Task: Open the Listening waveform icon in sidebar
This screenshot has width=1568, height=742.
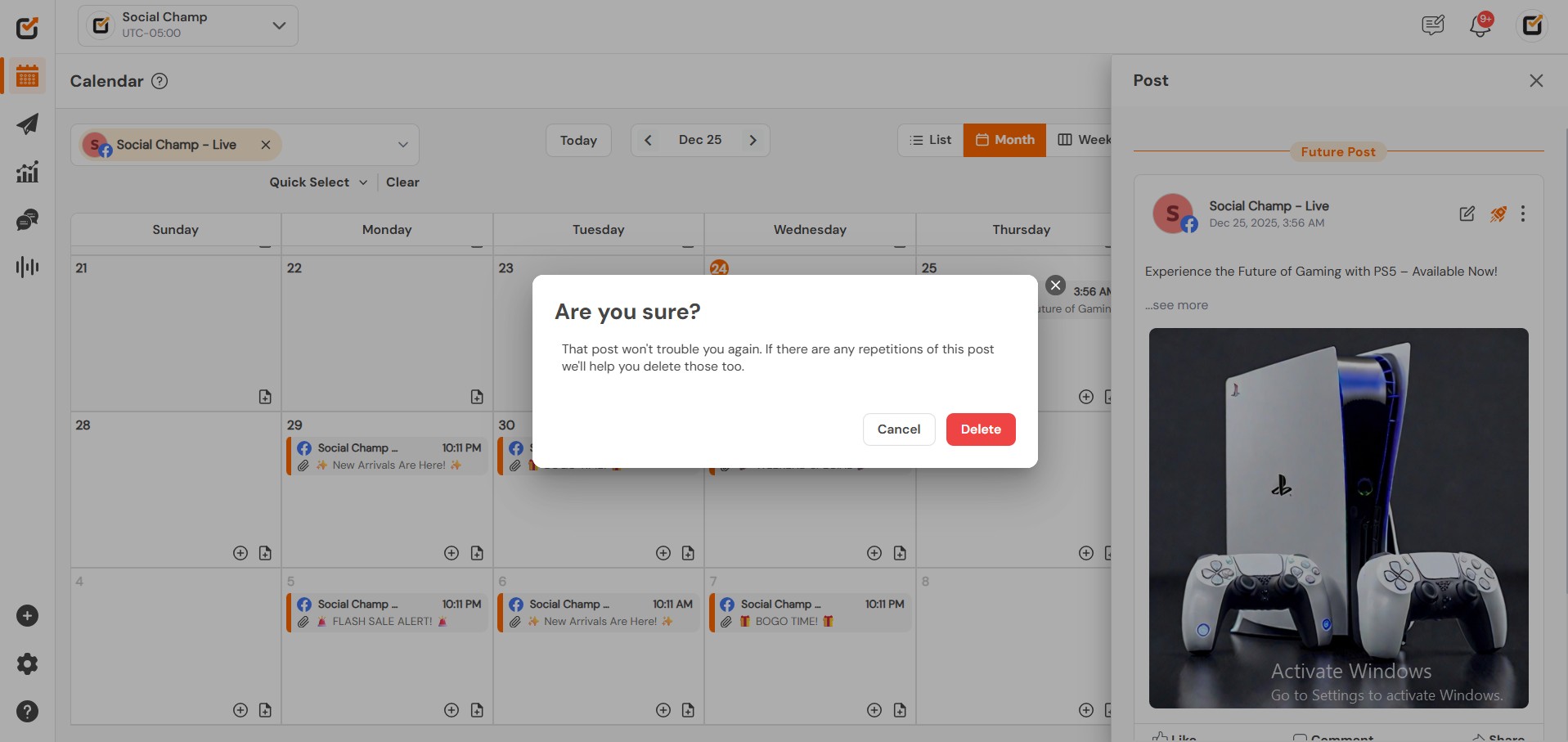Action: (28, 267)
